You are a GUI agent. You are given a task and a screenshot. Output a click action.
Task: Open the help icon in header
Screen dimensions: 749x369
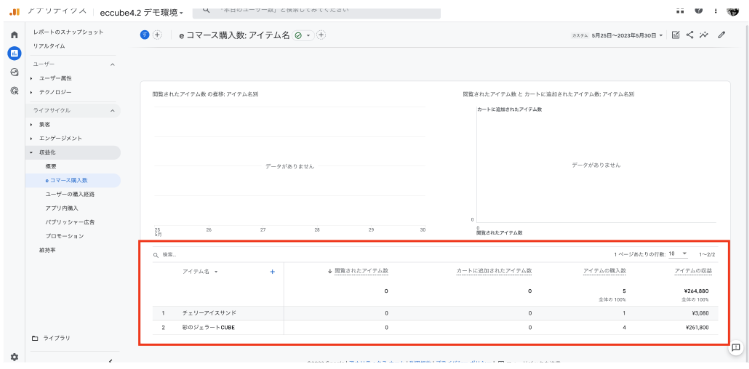pyautogui.click(x=698, y=11)
